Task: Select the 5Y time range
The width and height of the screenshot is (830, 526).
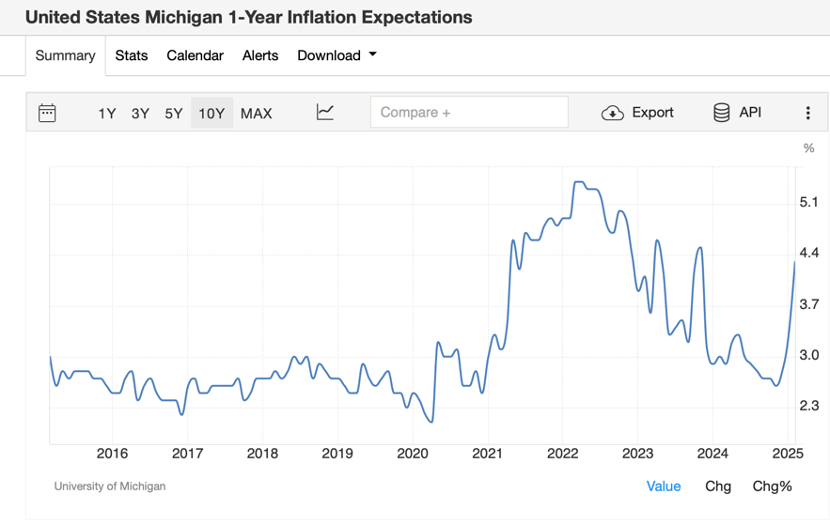Action: [174, 113]
